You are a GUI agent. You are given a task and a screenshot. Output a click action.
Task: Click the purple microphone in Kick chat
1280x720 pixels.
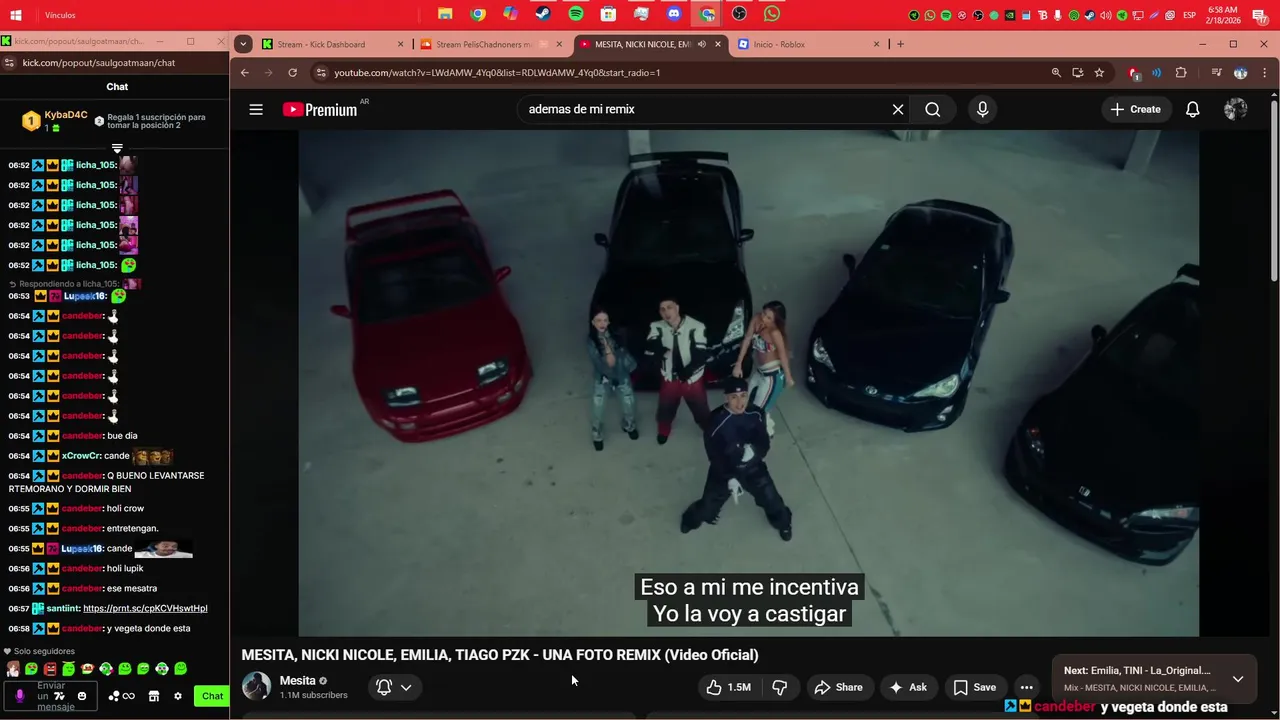tap(20, 696)
